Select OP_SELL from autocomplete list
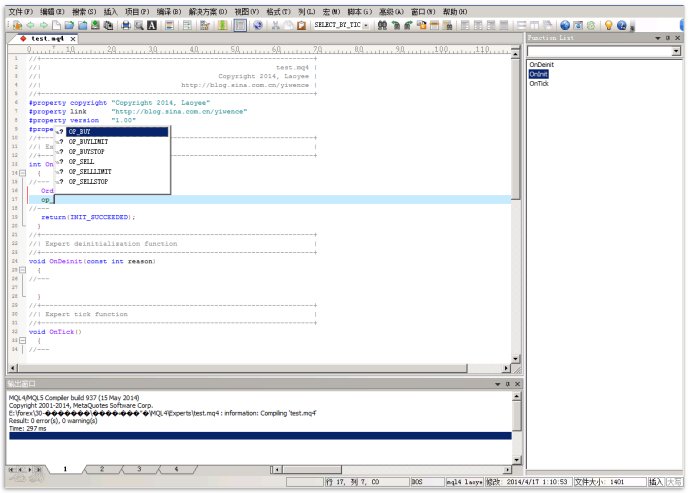This screenshot has width=690, height=493. [x=82, y=161]
